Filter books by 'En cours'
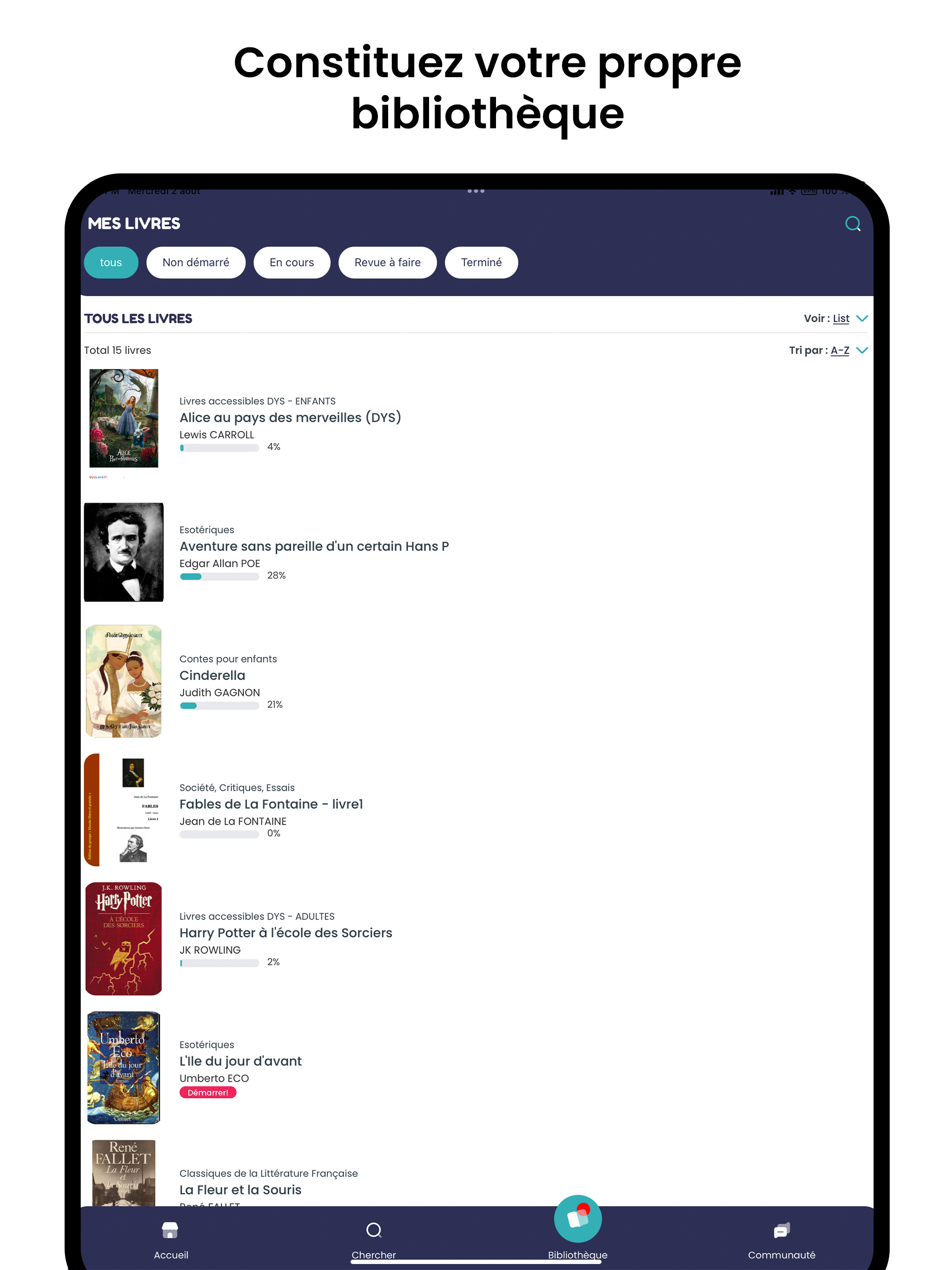The width and height of the screenshot is (952, 1270). pyautogui.click(x=291, y=262)
